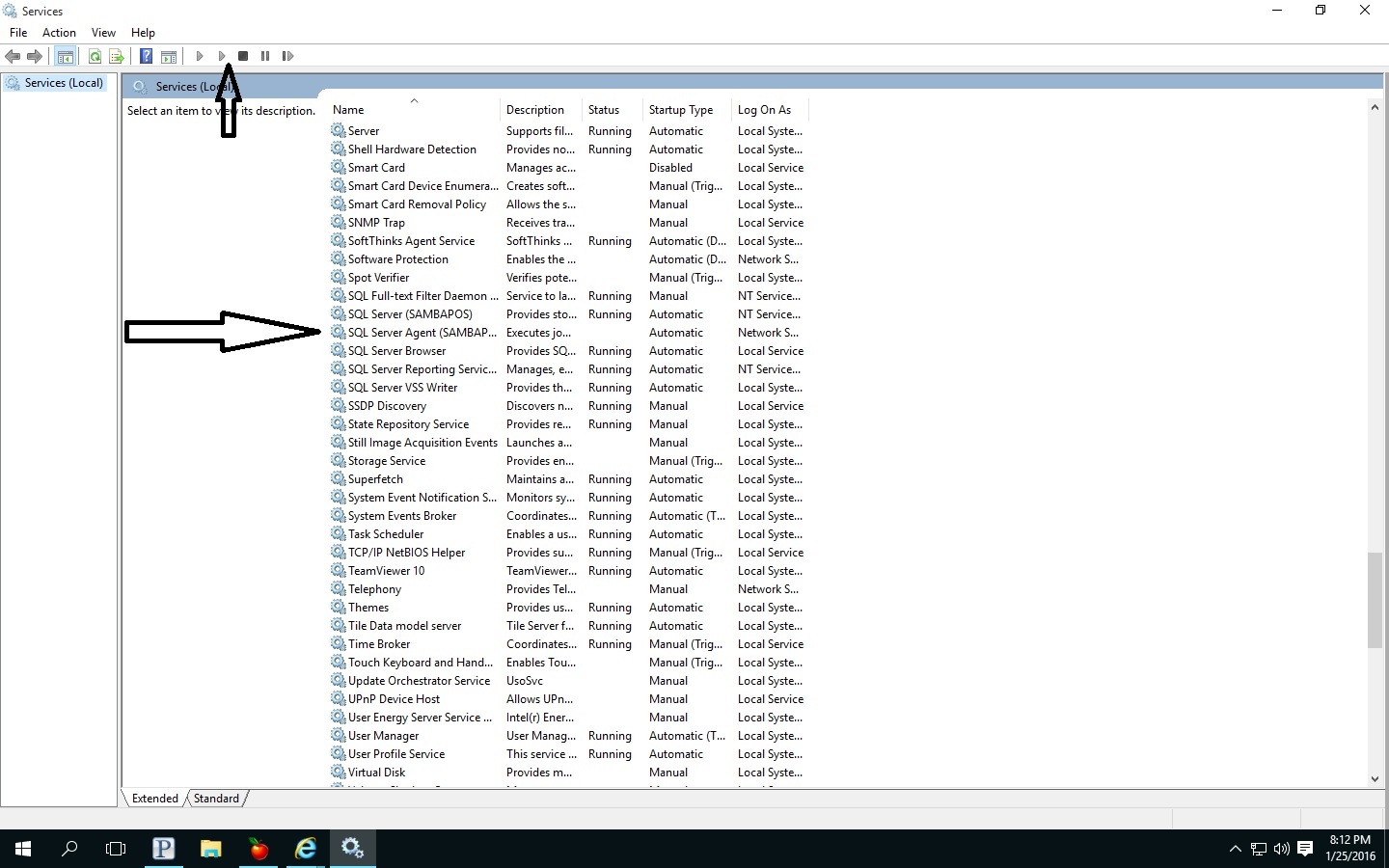Image resolution: width=1389 pixels, height=868 pixels.
Task: Switch to the Extended tab
Action: click(x=154, y=799)
